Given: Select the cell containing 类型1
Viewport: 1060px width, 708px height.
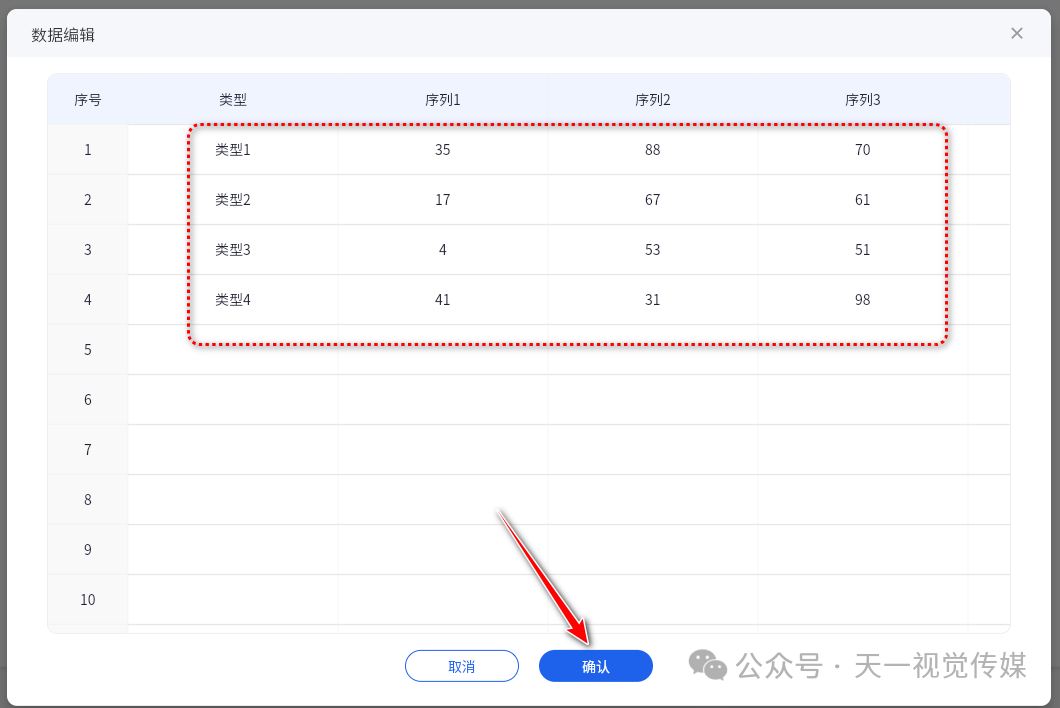Looking at the screenshot, I should point(232,149).
